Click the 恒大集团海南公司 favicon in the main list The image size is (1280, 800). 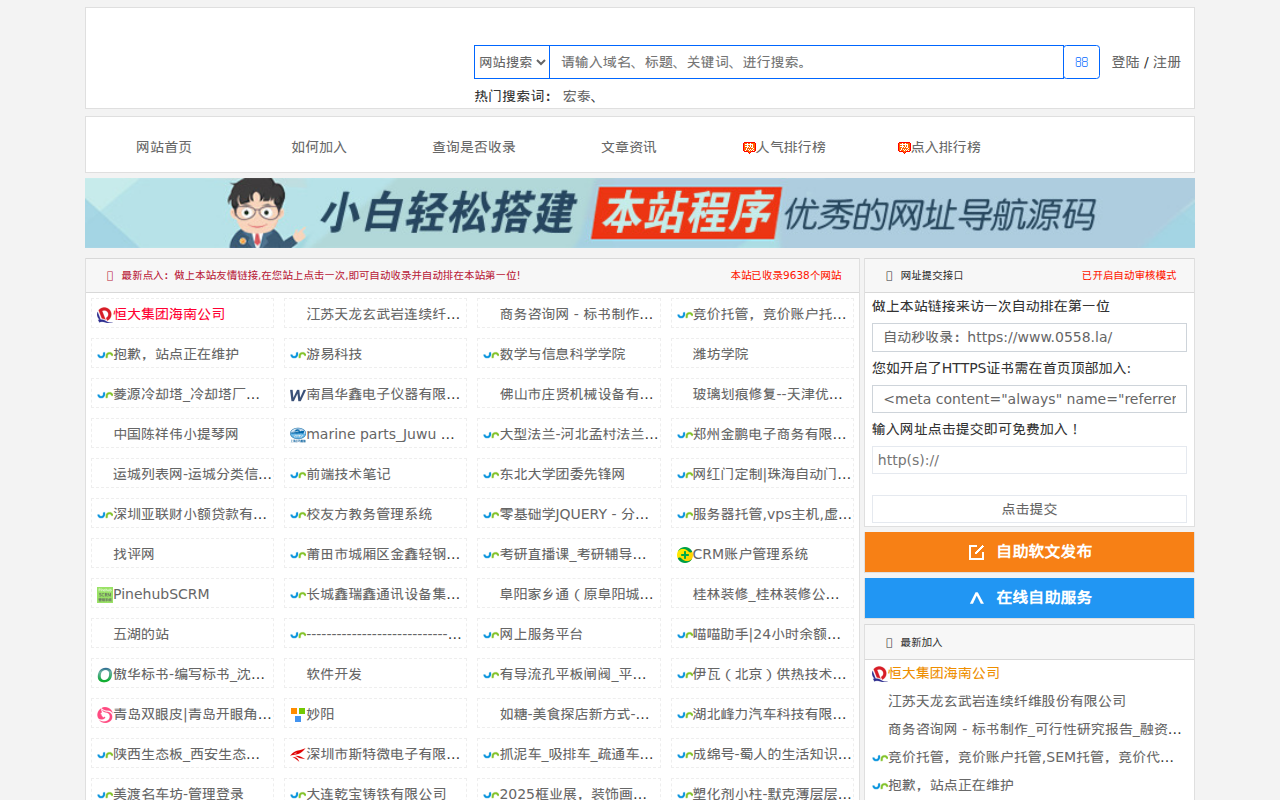(x=104, y=315)
